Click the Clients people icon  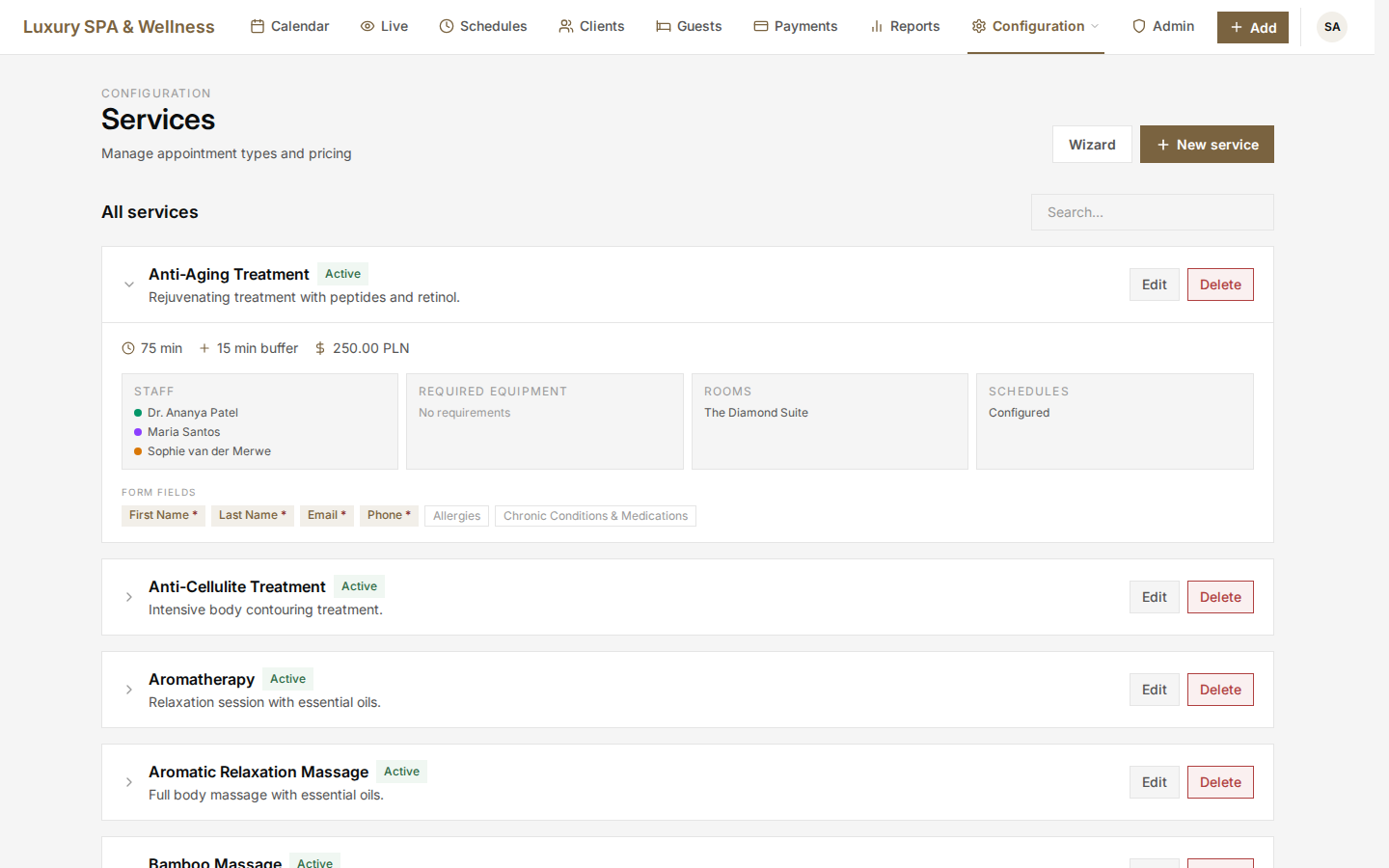[564, 26]
